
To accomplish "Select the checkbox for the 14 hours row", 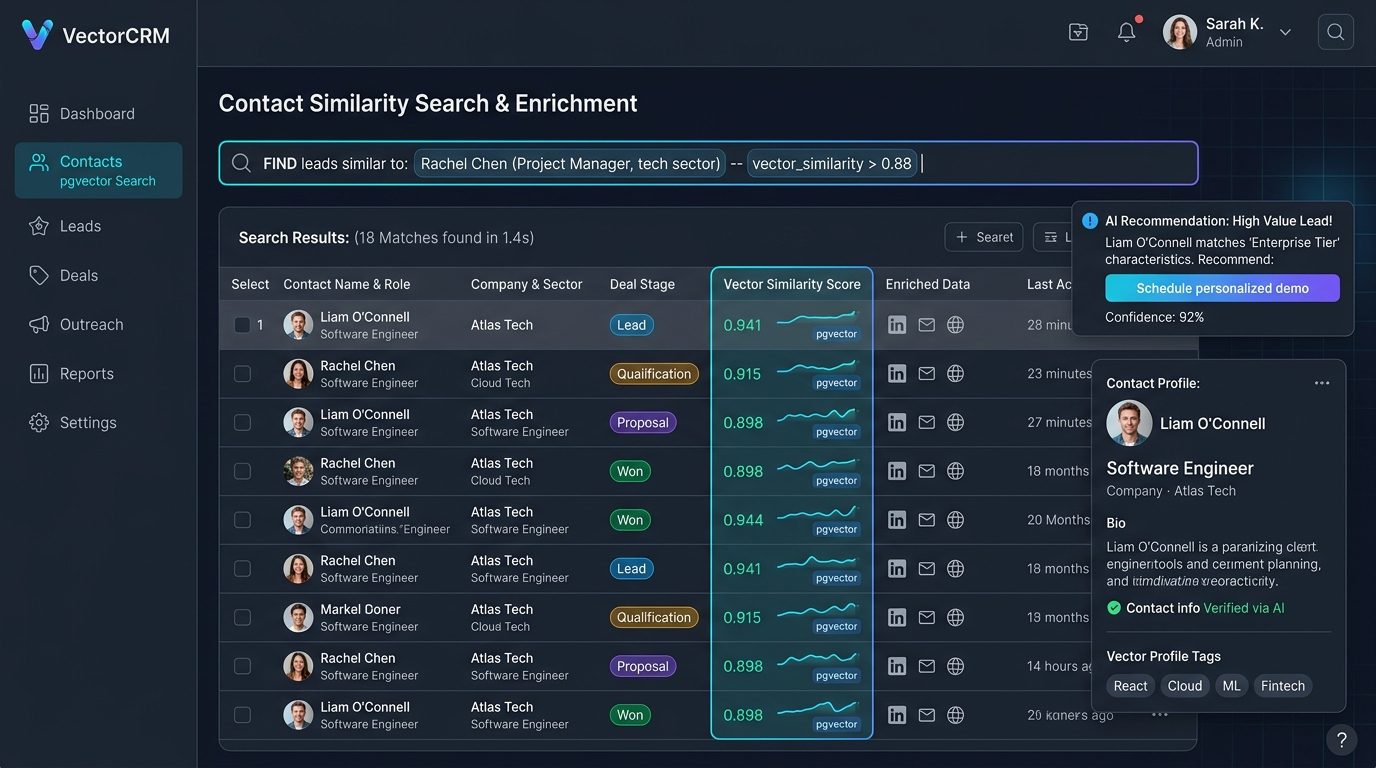I will (242, 666).
